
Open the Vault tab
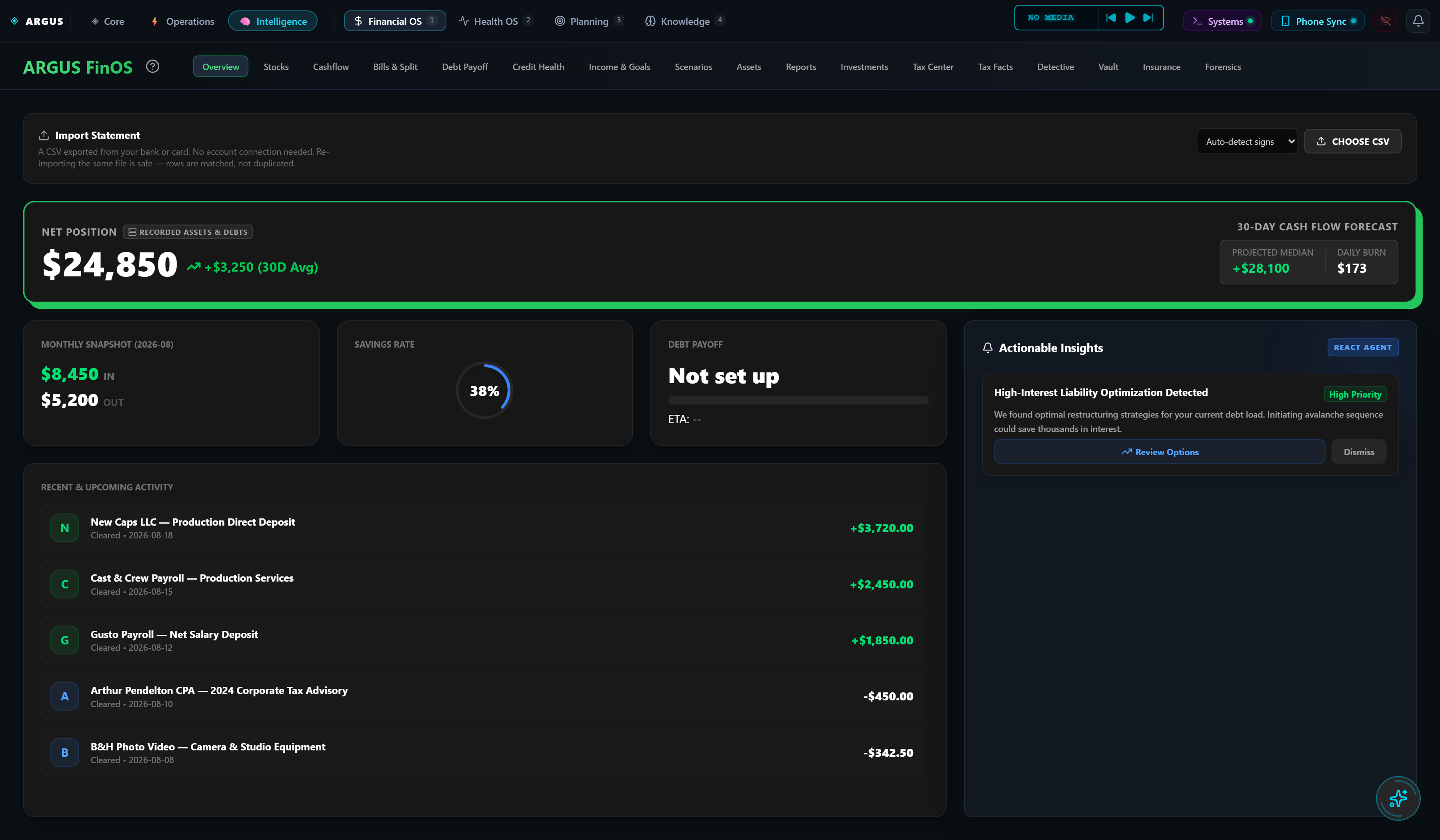tap(1108, 67)
